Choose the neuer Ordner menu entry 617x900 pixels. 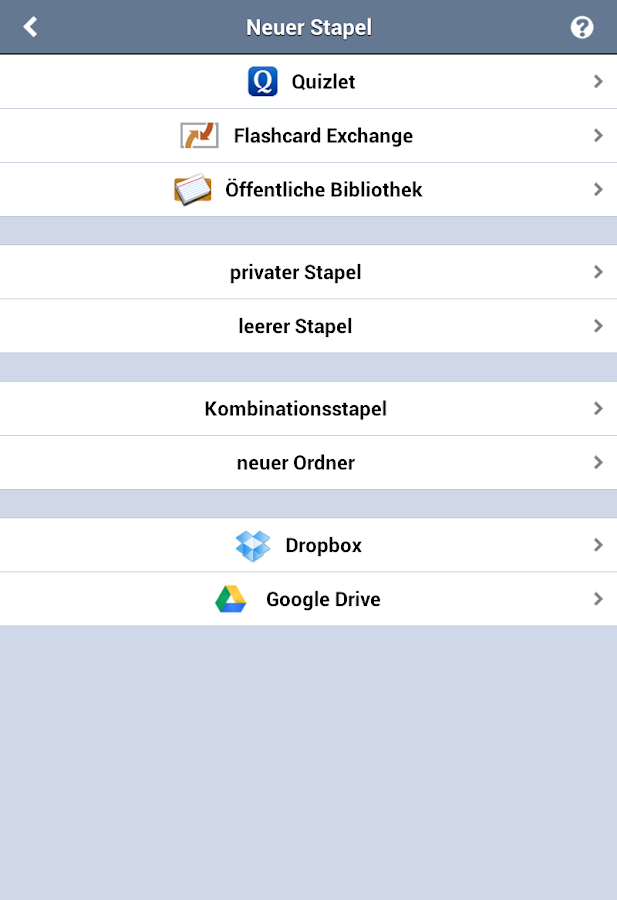coord(295,463)
